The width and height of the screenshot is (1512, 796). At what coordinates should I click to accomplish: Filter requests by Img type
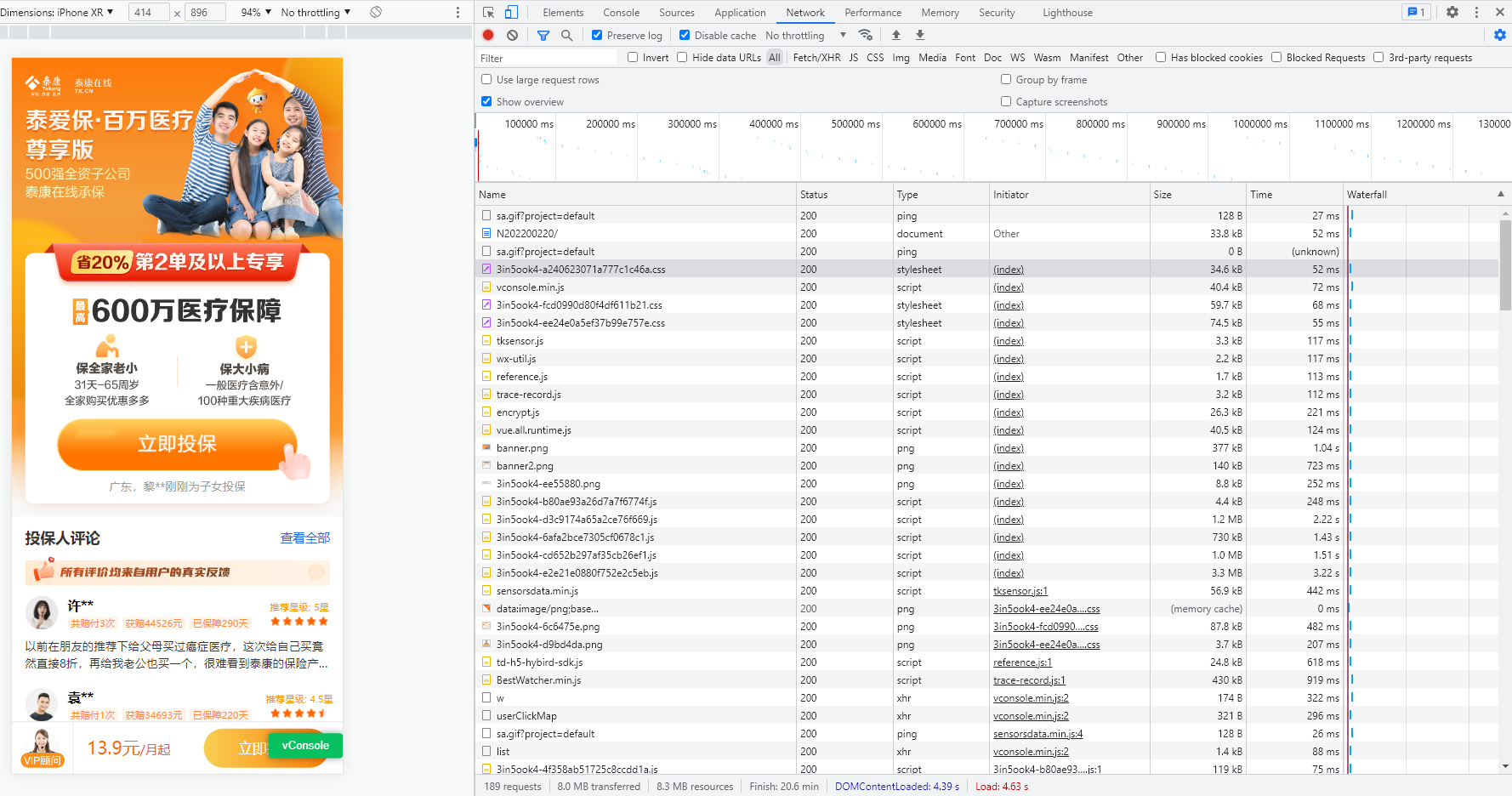click(901, 57)
